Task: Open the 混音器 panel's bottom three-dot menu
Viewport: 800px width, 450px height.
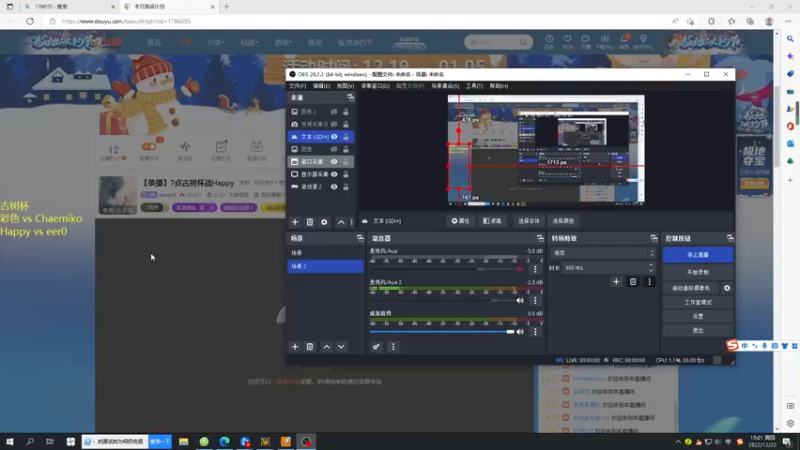Action: click(393, 347)
